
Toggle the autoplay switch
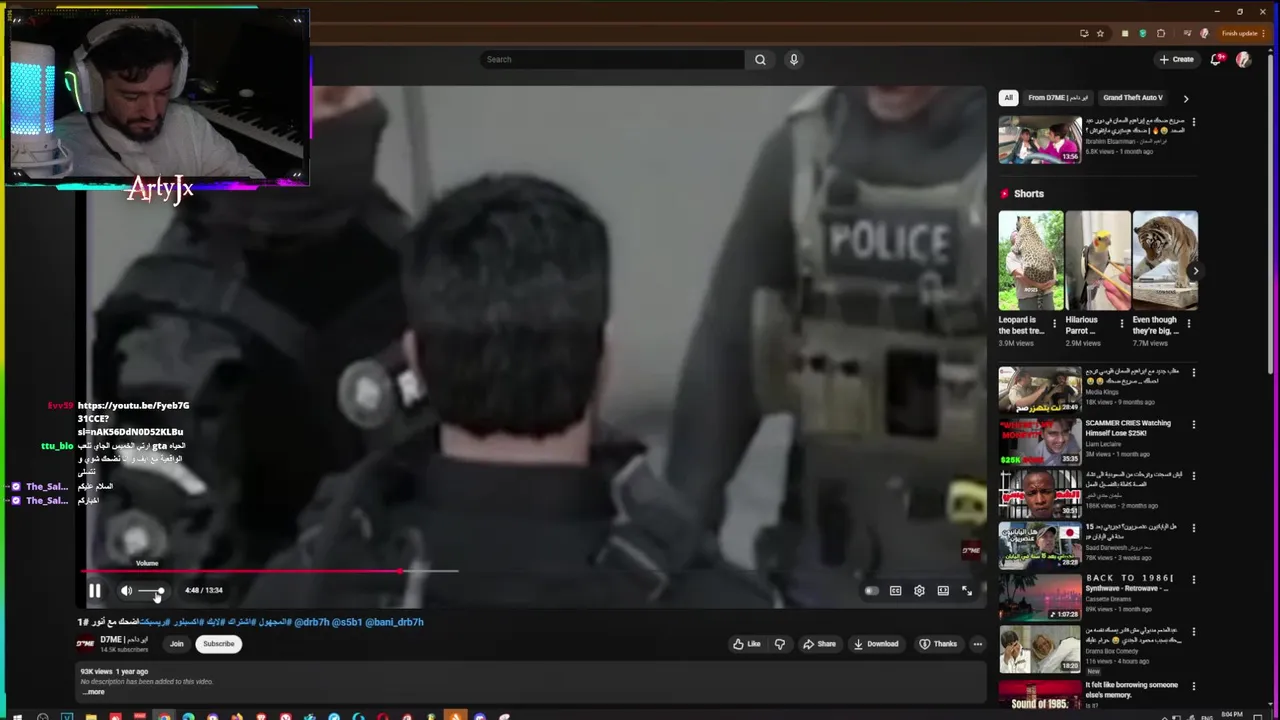click(871, 591)
